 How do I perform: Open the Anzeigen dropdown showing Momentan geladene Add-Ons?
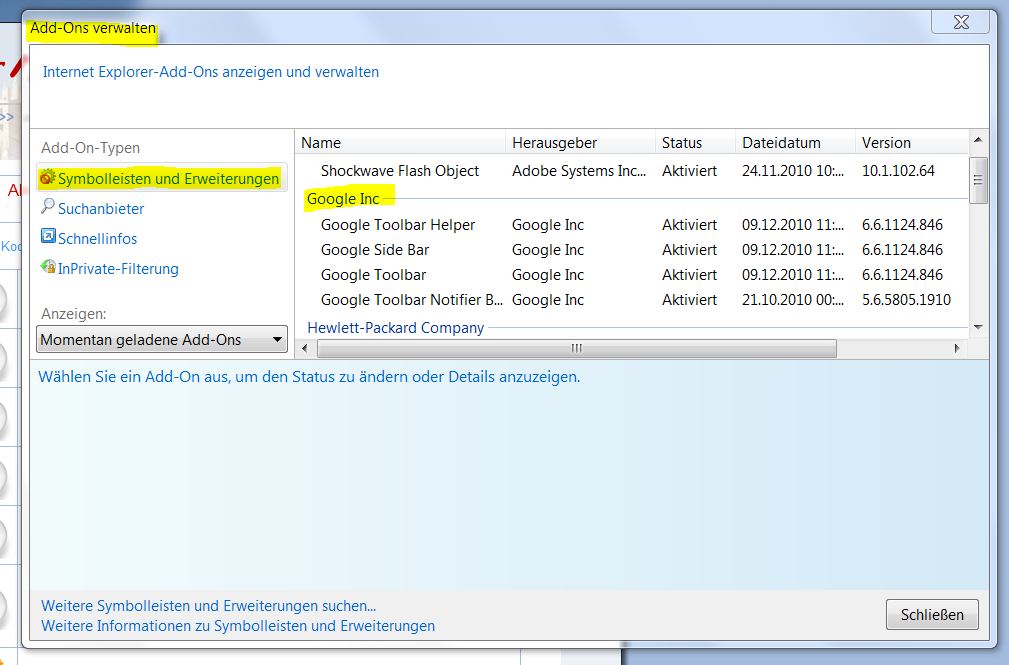pyautogui.click(x=162, y=339)
